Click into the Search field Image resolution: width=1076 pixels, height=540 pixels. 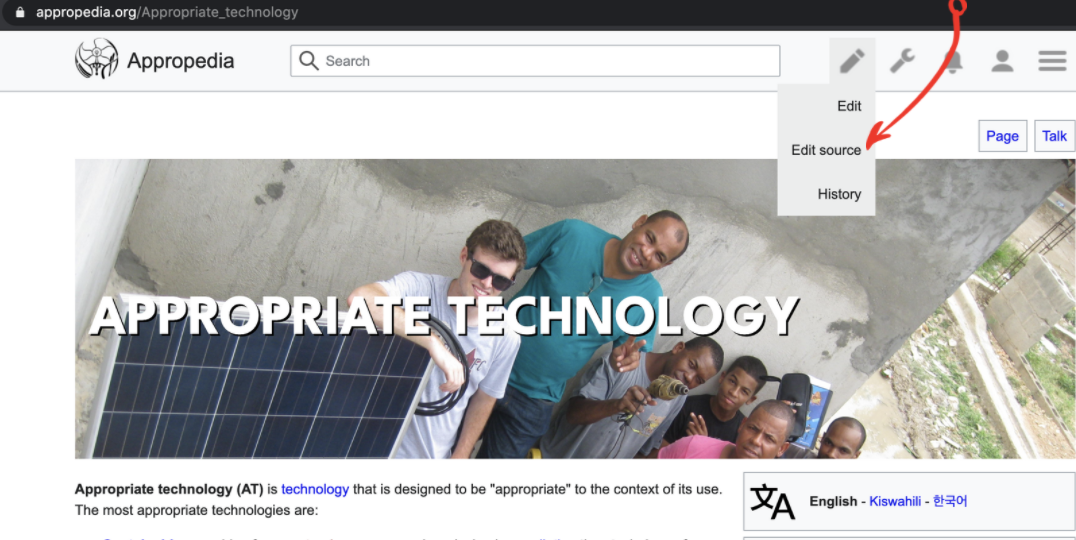pos(535,61)
